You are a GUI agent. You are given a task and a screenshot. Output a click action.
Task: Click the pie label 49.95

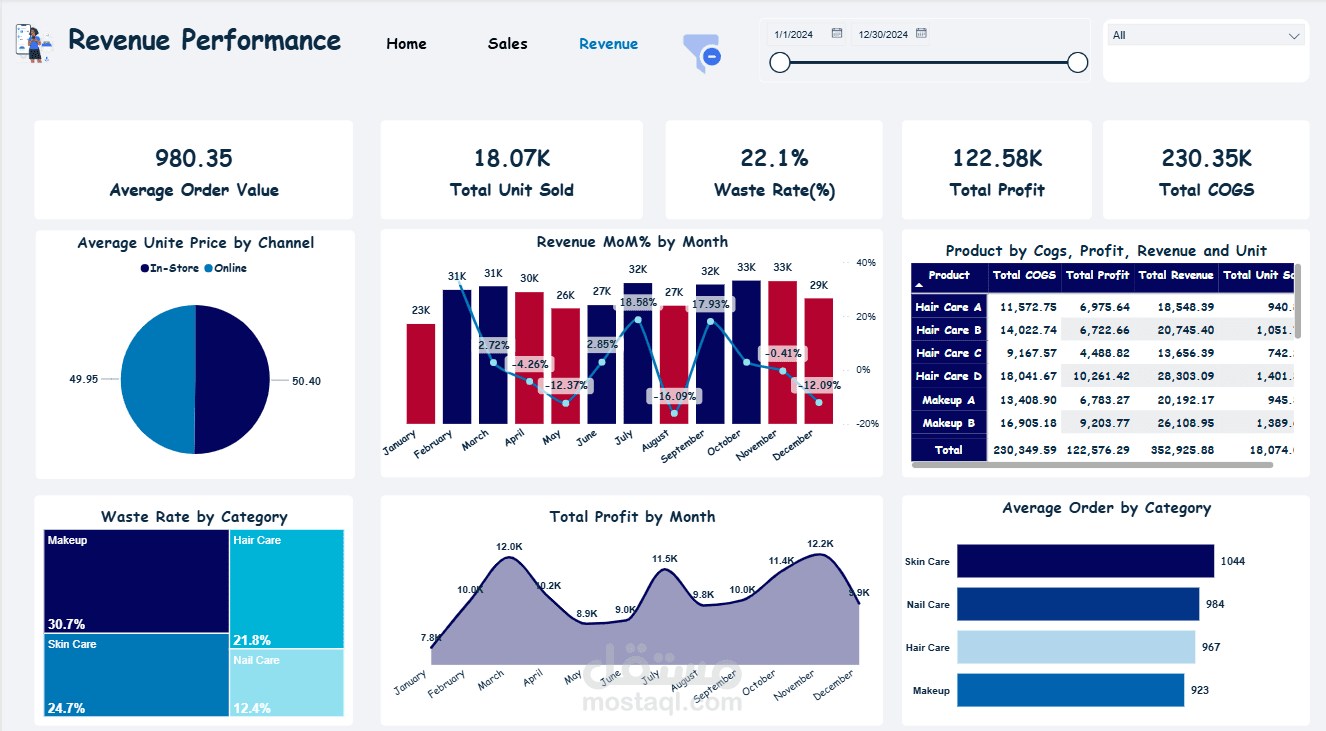(x=84, y=380)
